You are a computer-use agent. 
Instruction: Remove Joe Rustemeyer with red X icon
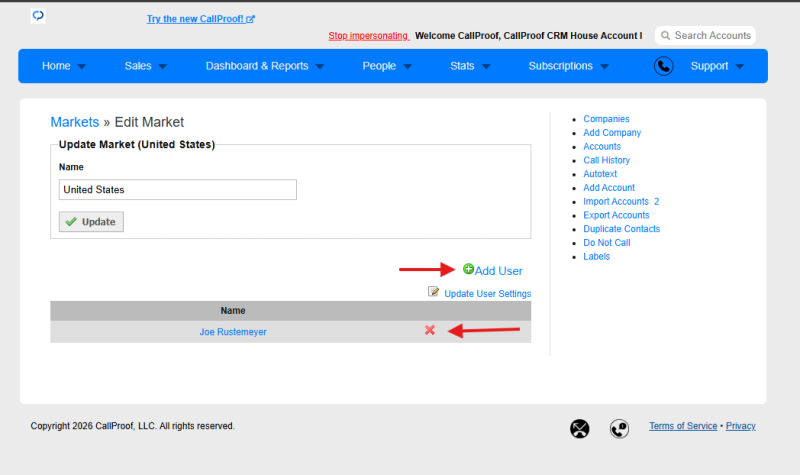(x=430, y=330)
